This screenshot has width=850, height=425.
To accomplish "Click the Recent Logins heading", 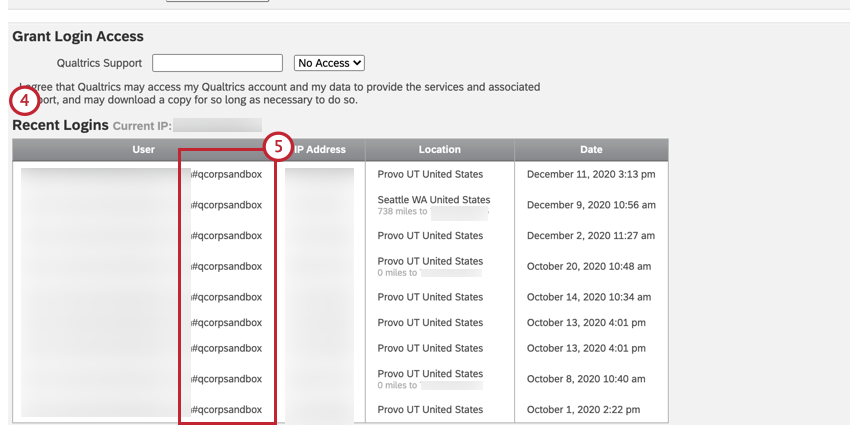I will [x=60, y=125].
